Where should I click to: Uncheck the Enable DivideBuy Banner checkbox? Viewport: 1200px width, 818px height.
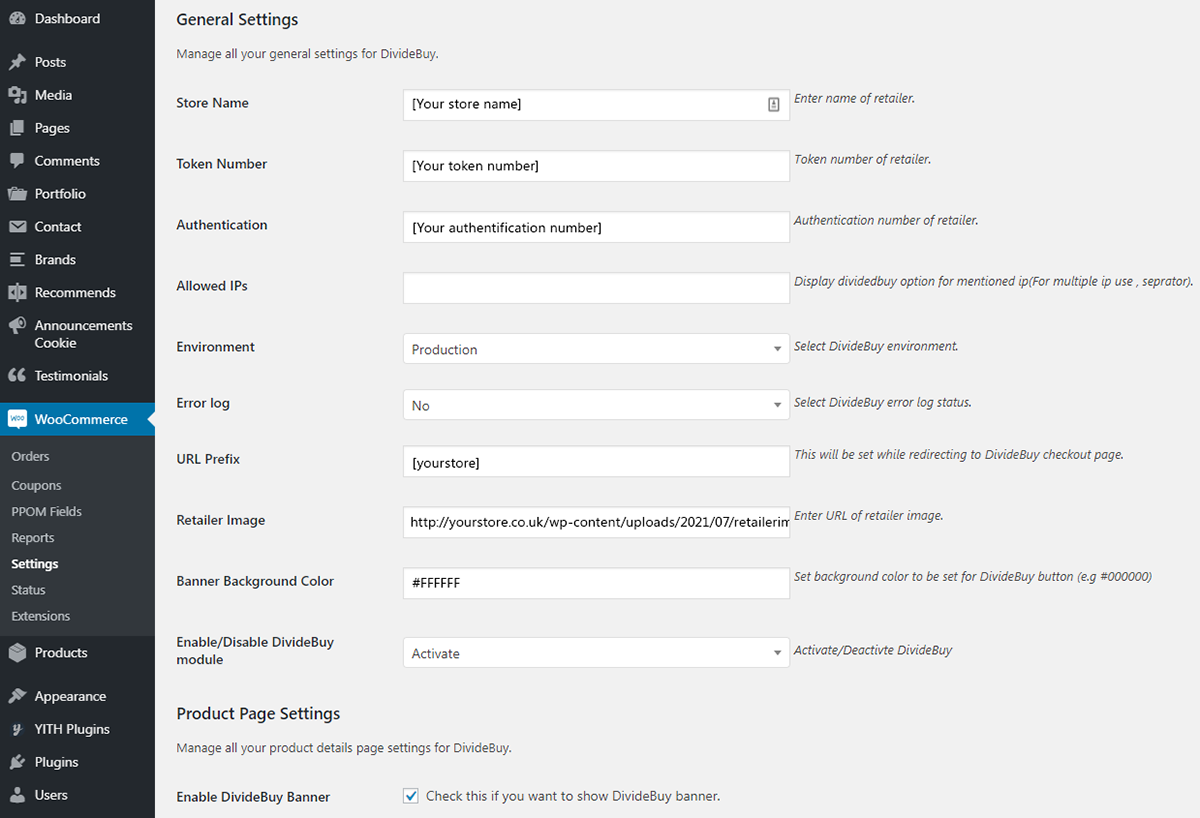pyautogui.click(x=411, y=796)
